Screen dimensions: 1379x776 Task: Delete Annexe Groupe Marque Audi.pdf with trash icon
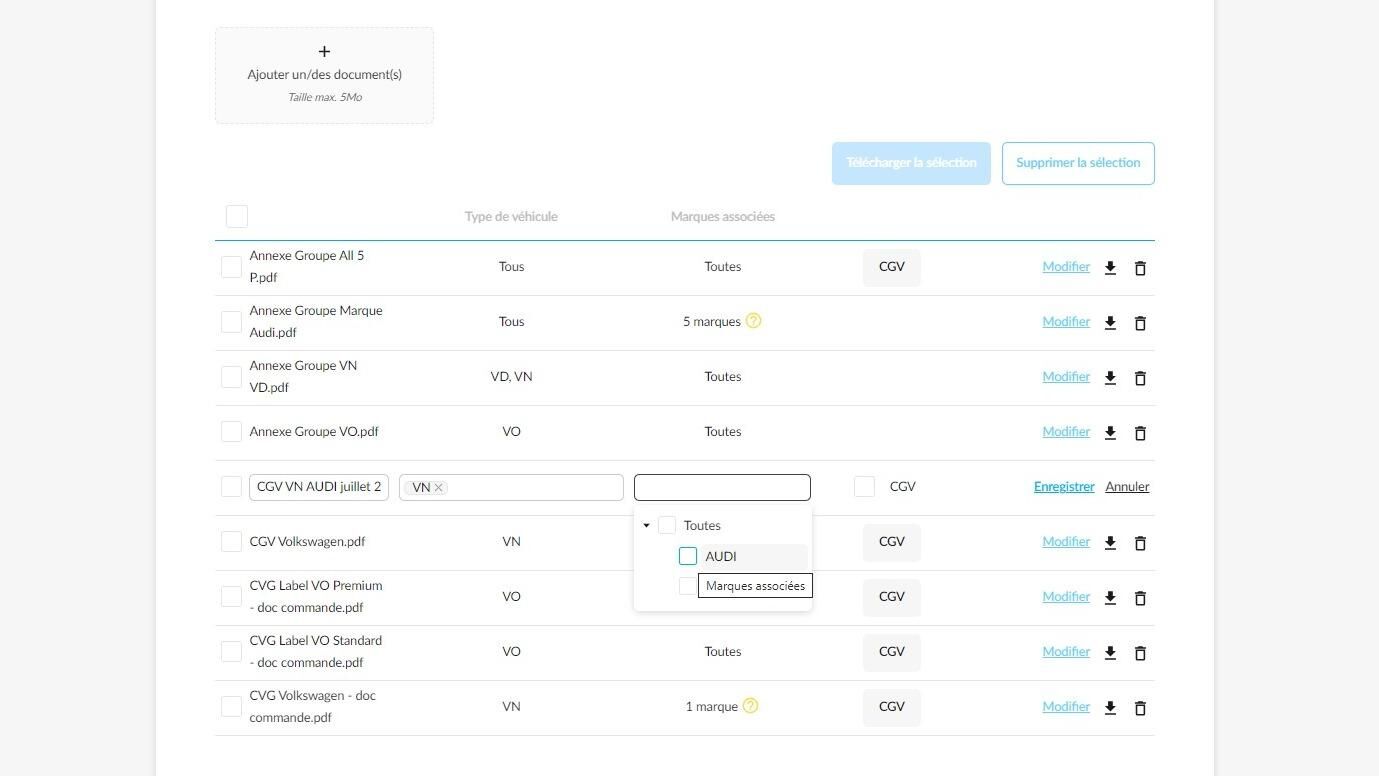[x=1140, y=323]
